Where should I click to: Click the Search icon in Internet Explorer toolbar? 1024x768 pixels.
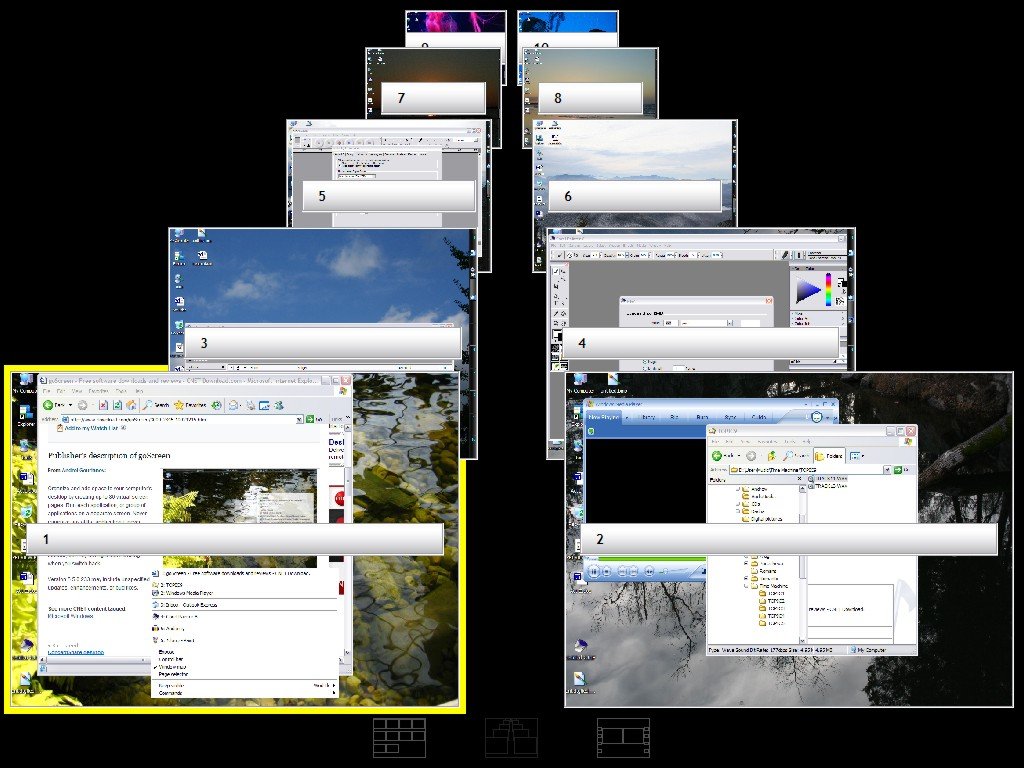click(148, 404)
